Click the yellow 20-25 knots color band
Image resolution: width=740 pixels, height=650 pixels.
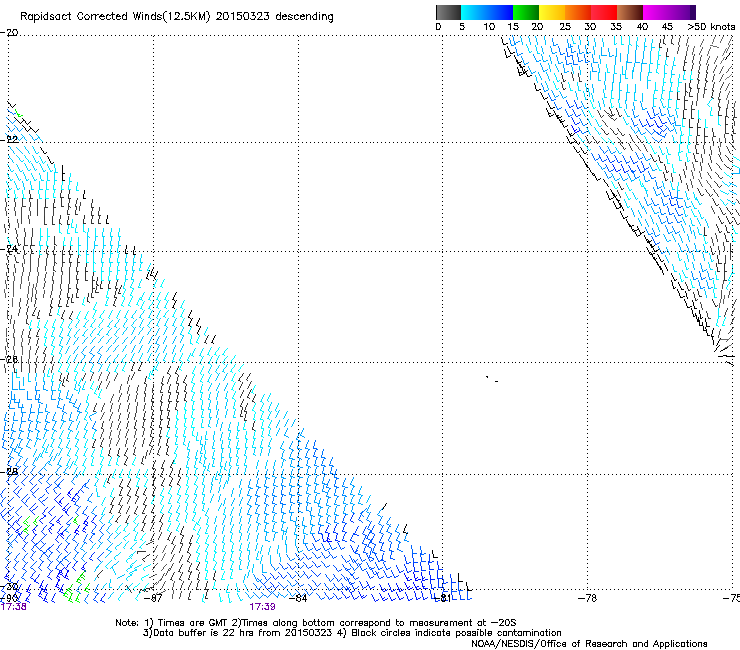pos(552,12)
